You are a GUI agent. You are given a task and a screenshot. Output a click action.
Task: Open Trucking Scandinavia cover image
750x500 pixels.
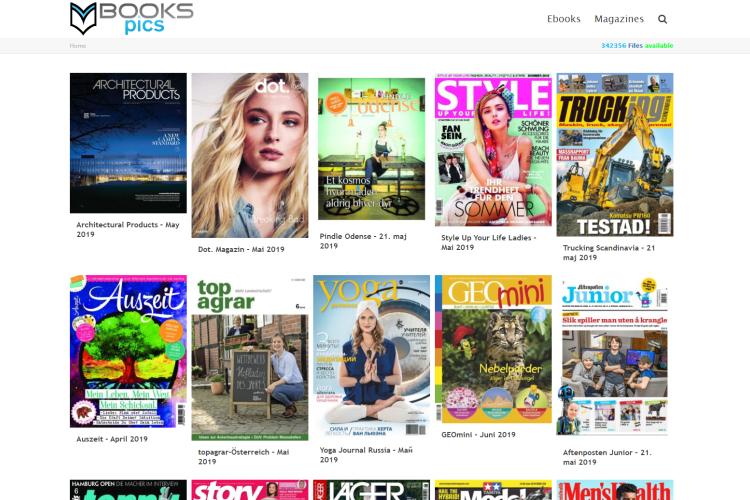click(x=615, y=155)
